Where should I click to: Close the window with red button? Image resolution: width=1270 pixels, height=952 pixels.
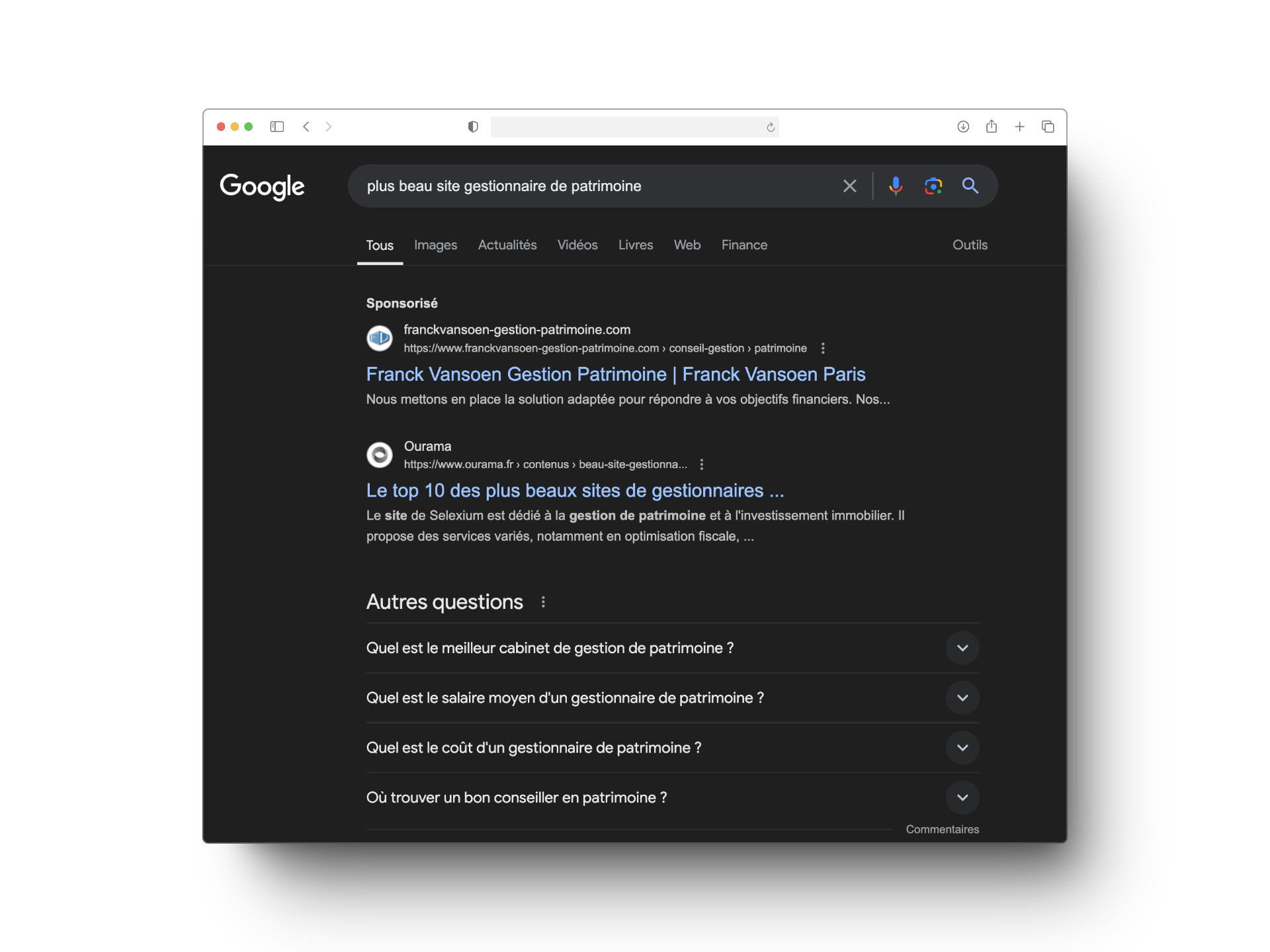[x=221, y=126]
